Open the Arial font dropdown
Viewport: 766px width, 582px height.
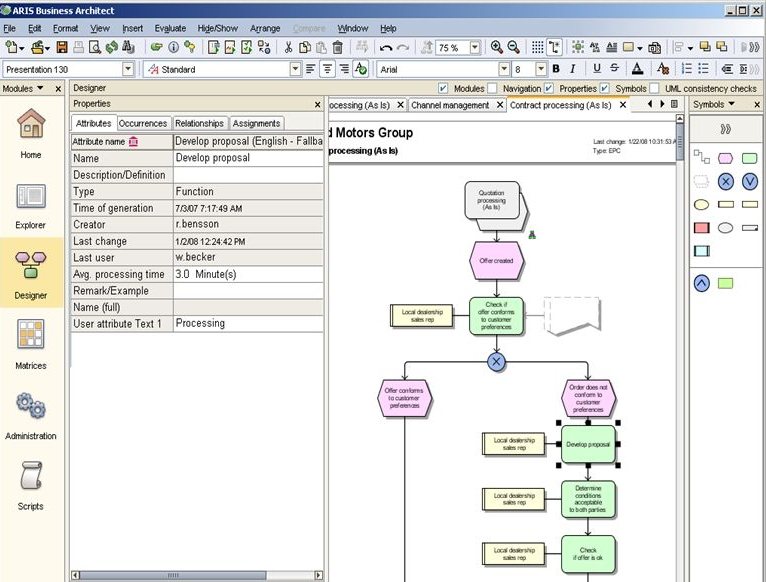pos(504,69)
